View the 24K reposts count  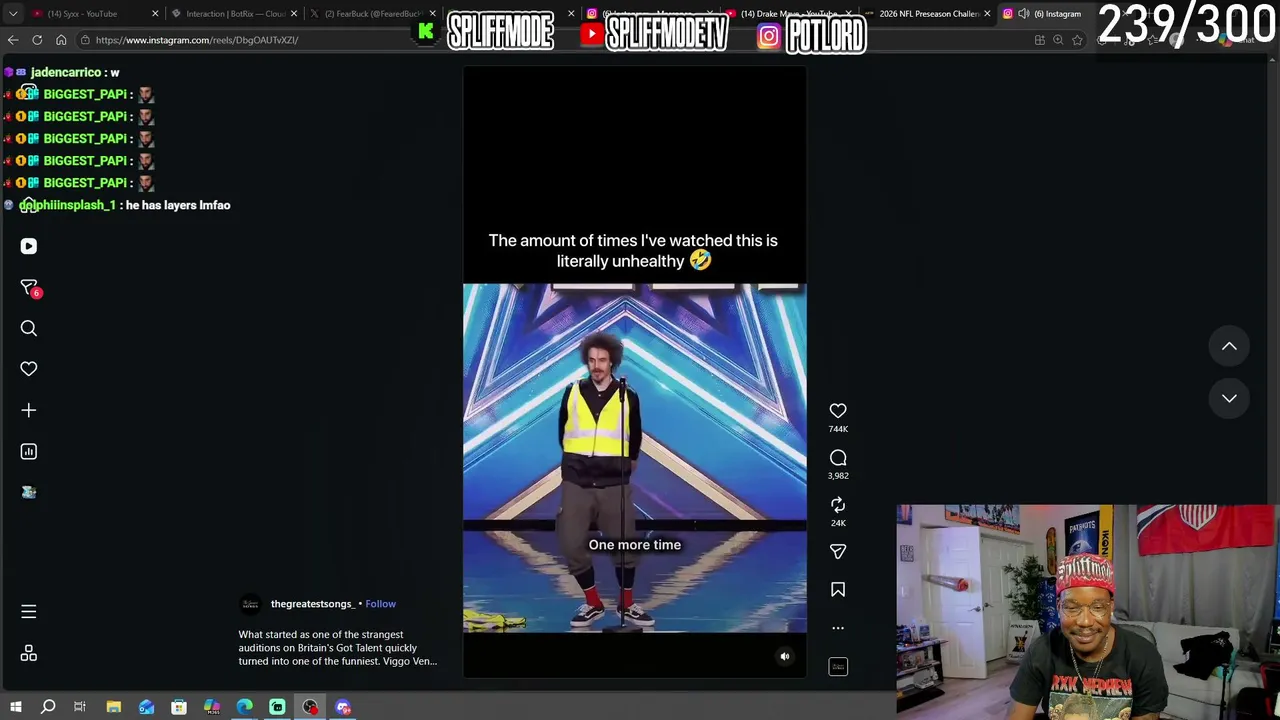click(x=838, y=523)
